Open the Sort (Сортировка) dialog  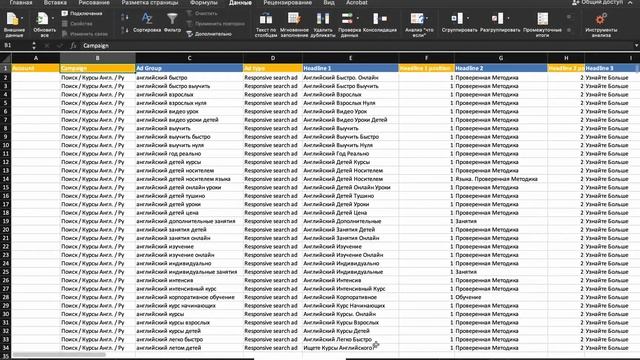147,22
